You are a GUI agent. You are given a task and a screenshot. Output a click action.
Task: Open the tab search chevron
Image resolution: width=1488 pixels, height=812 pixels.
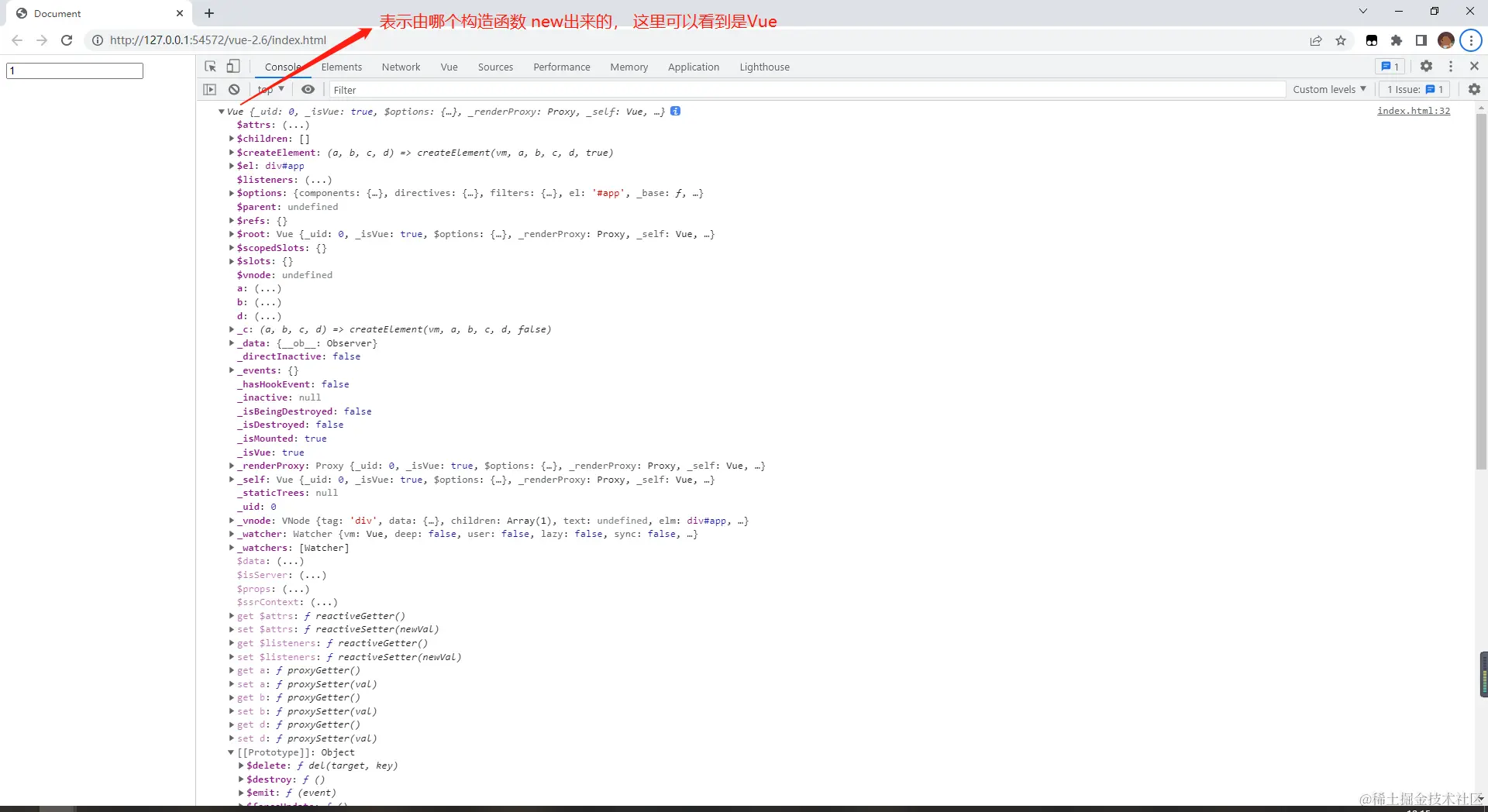[x=1363, y=11]
